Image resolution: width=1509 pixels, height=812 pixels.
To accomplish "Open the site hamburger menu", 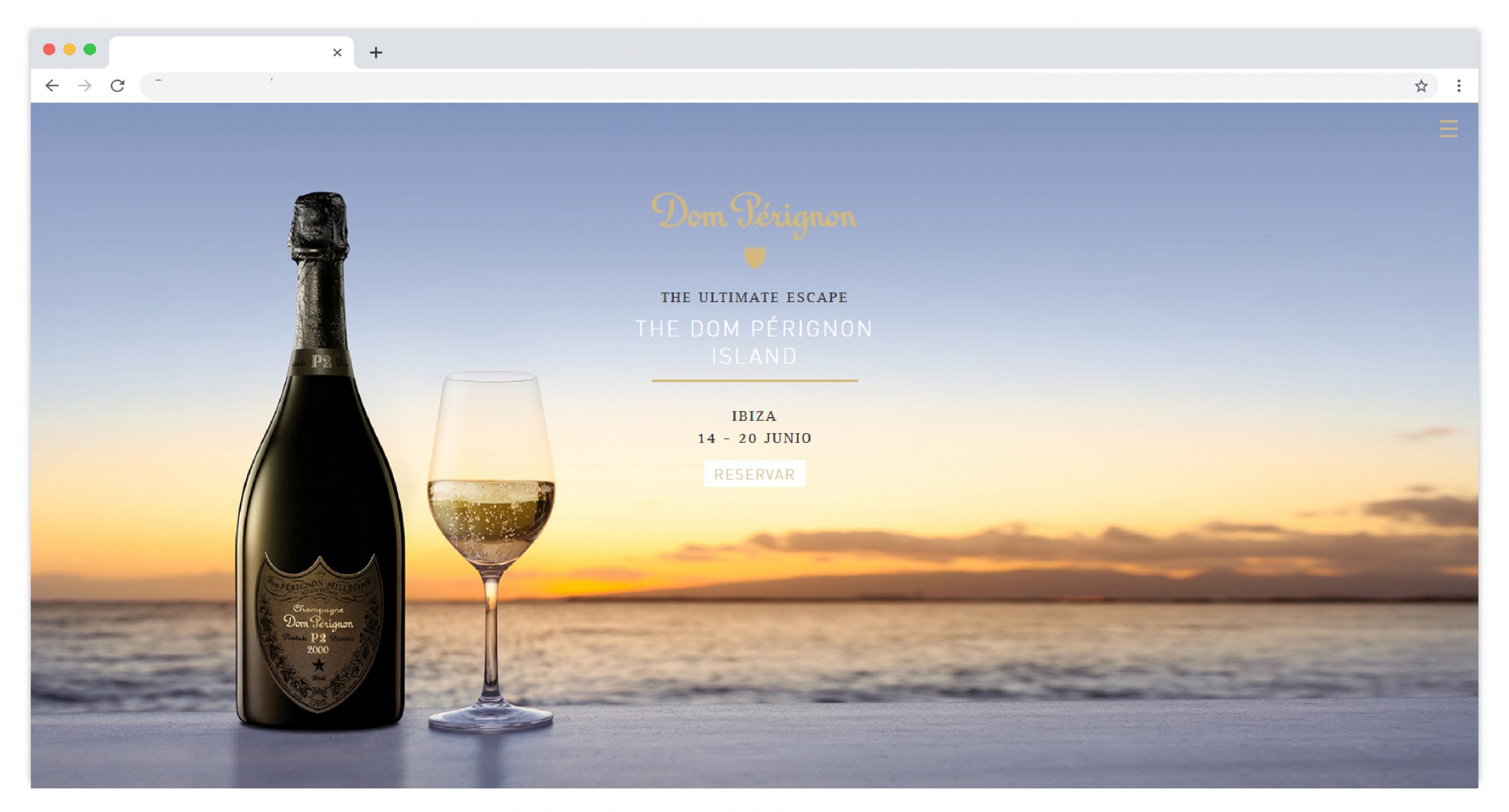I will click(x=1448, y=128).
